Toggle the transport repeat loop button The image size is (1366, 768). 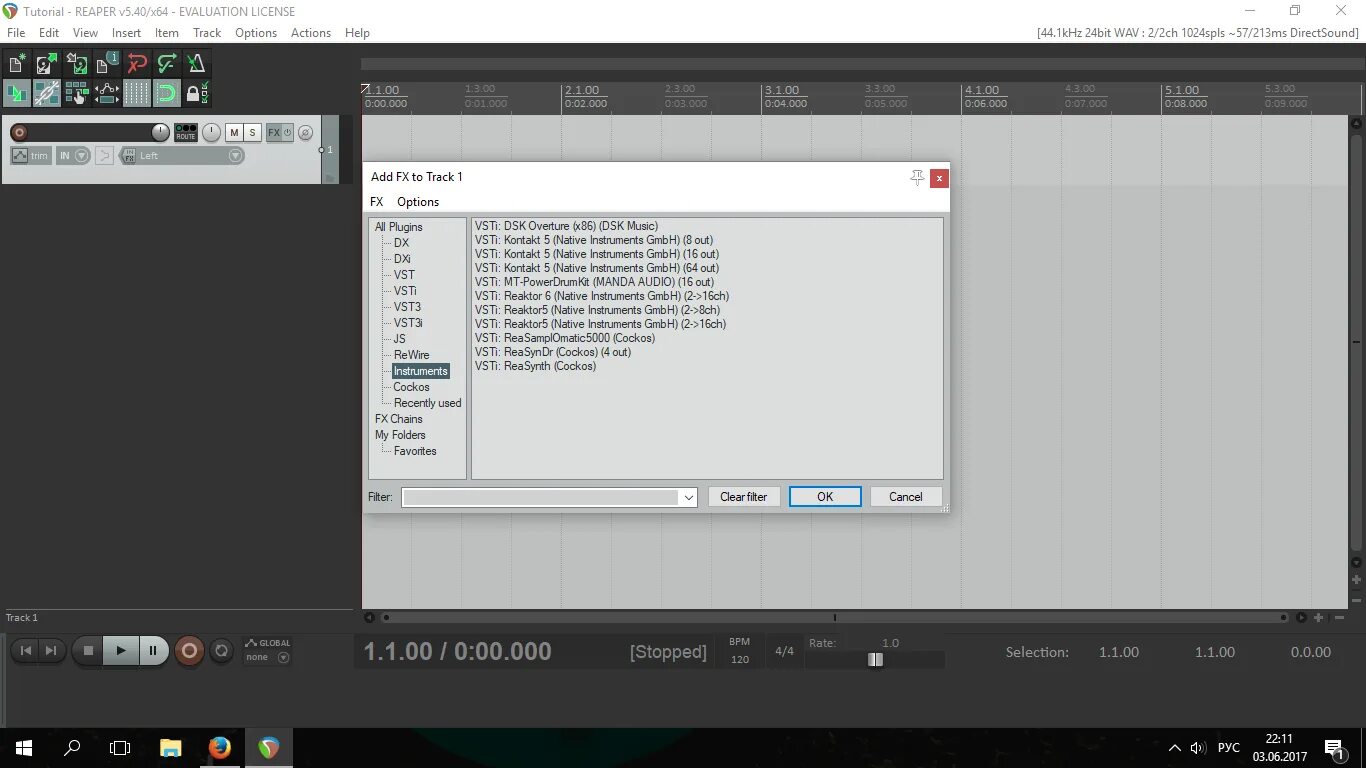222,650
